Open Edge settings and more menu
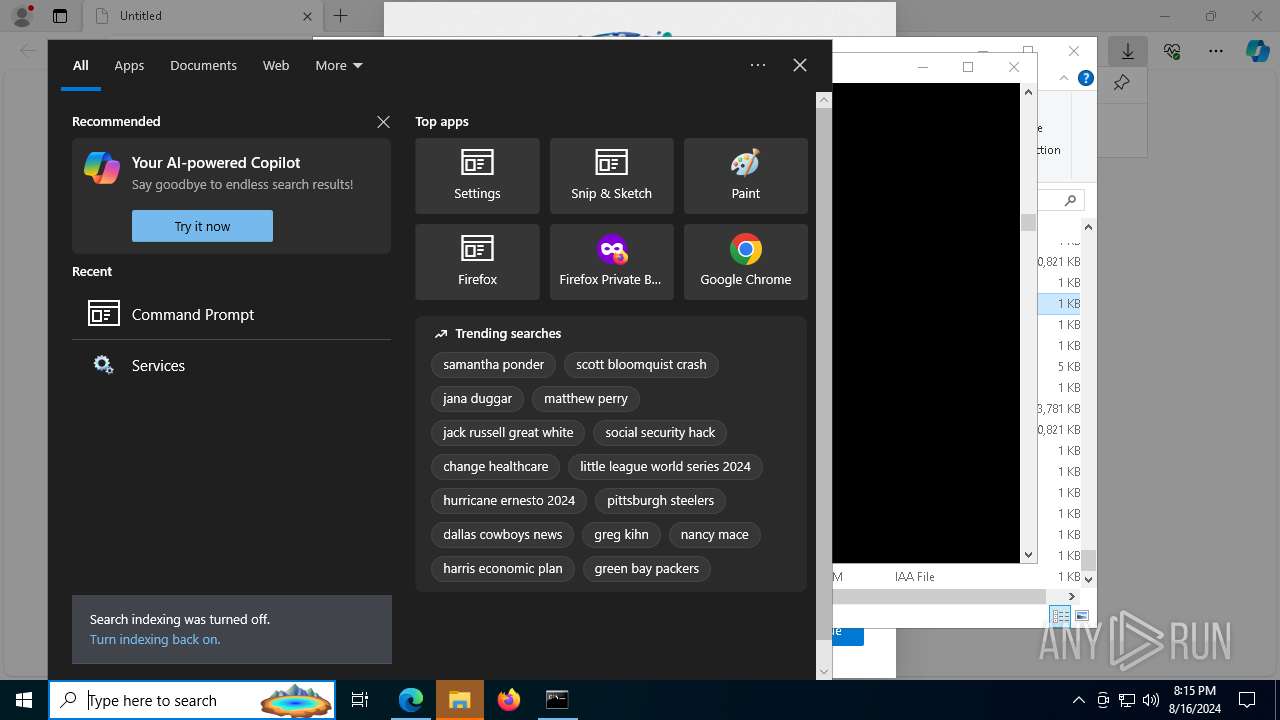This screenshot has height=720, width=1280. pos(1216,51)
